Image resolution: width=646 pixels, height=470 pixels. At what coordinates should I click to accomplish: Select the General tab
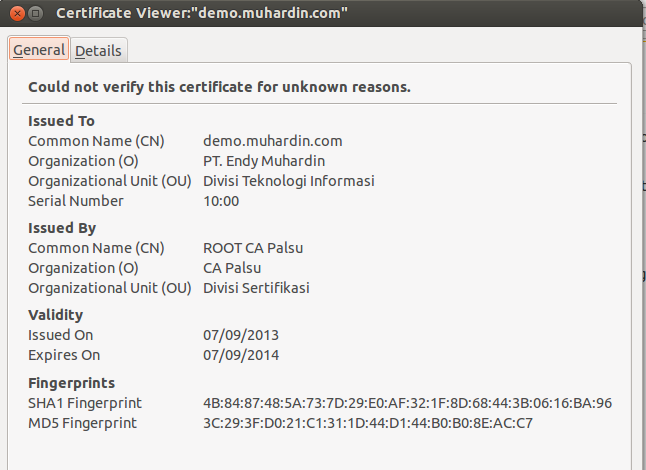click(x=39, y=49)
